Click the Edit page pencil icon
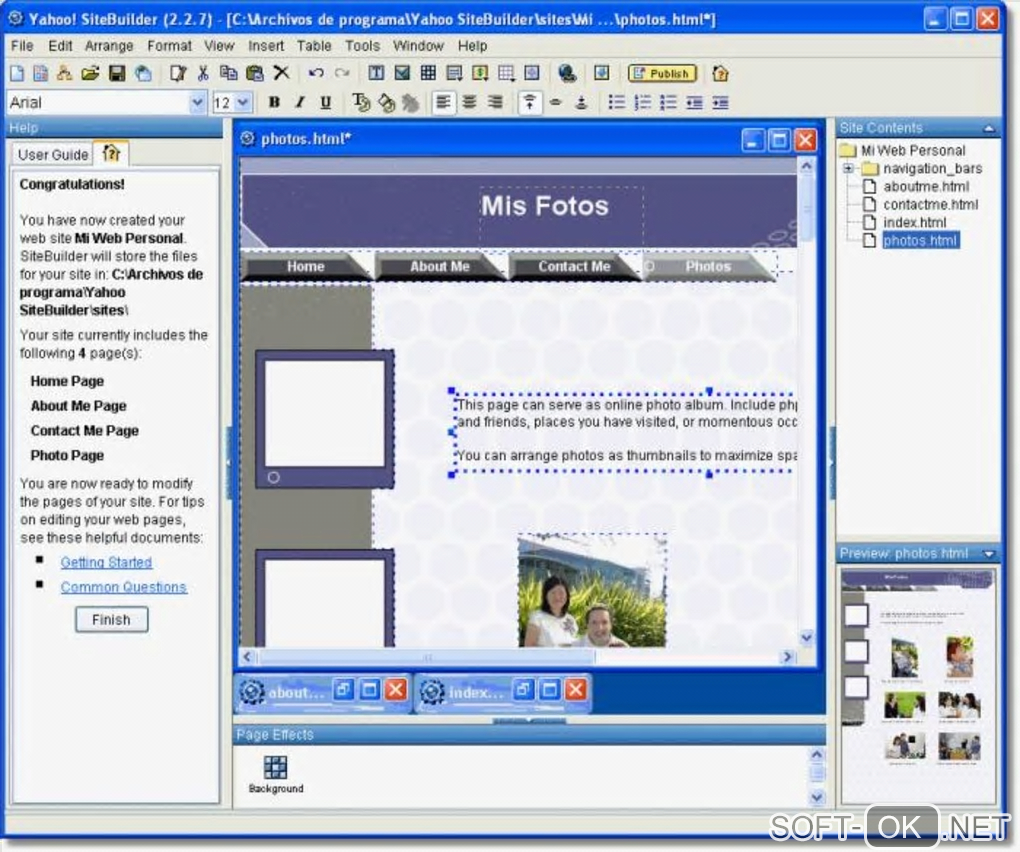Viewport: 1020px width, 852px height. [x=178, y=73]
